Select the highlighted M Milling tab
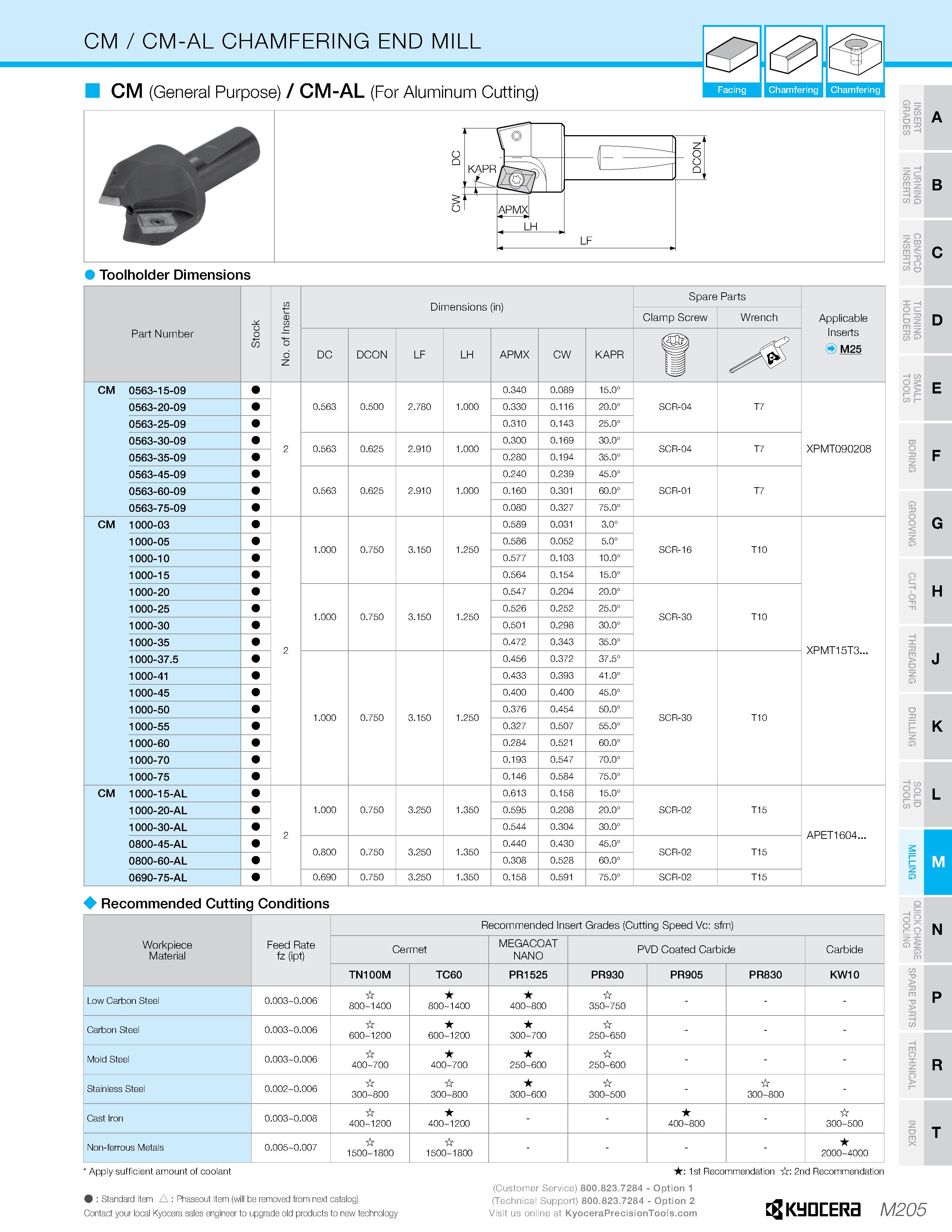This screenshot has height=1232, width=952. click(925, 862)
